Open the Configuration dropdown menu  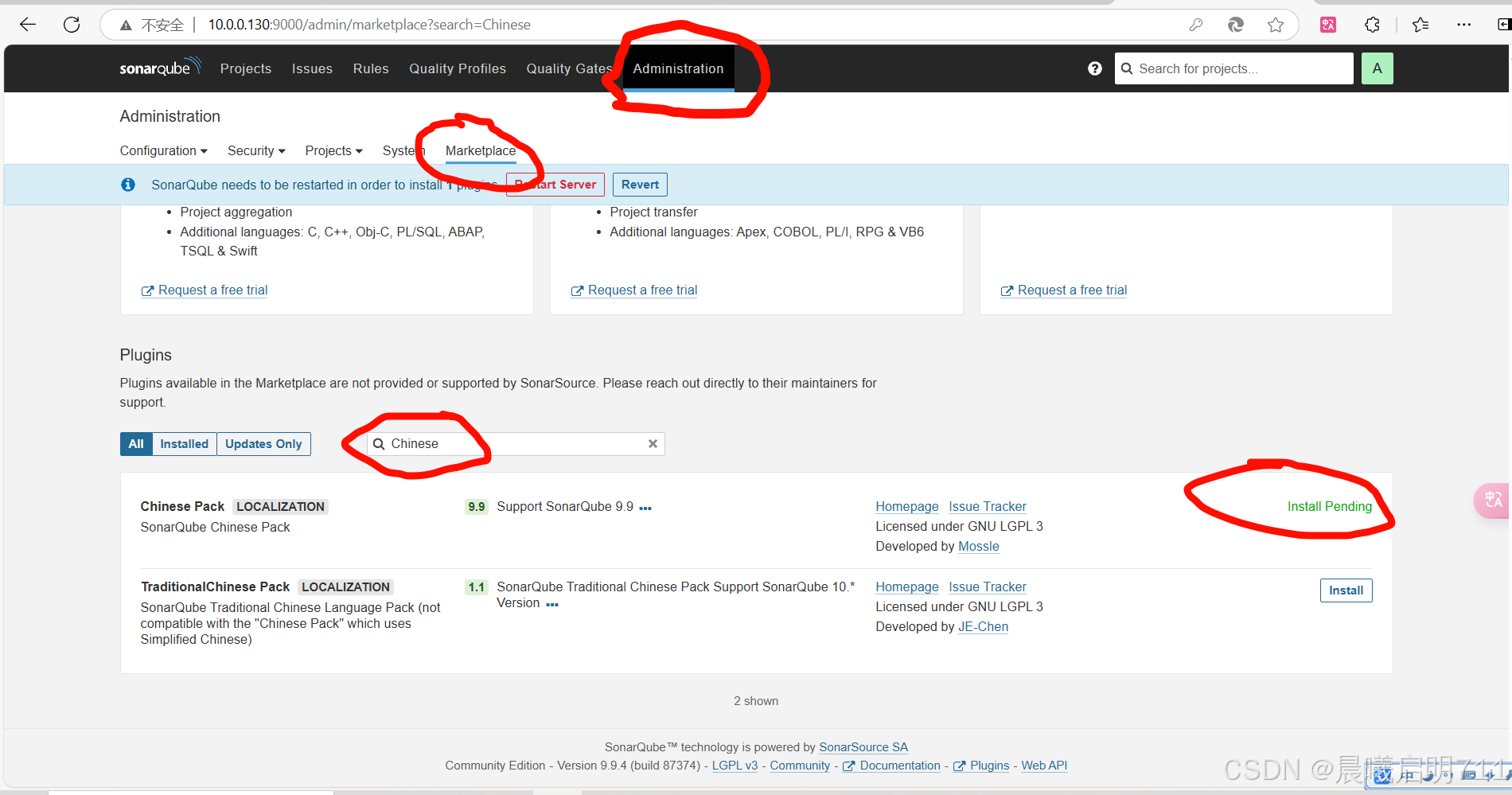point(163,150)
